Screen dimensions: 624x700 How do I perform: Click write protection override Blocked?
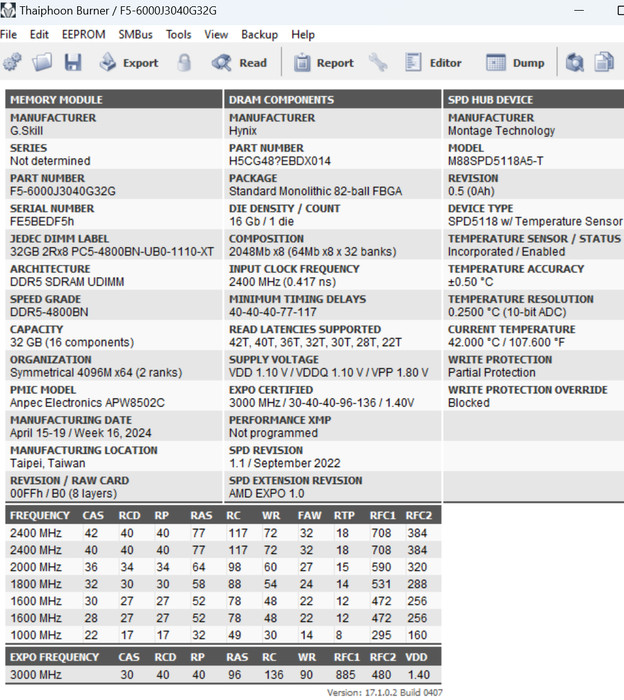469,403
